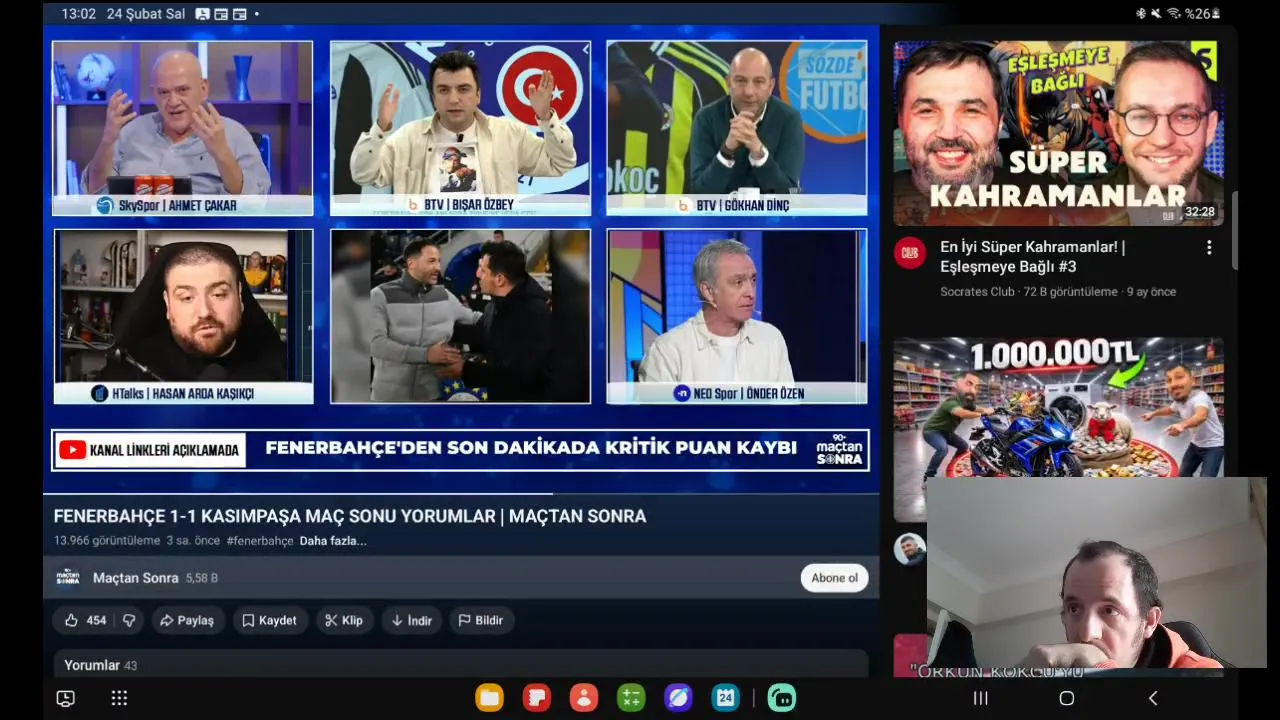Click the Önder Özen panel in video
Image resolution: width=1280 pixels, height=720 pixels.
click(737, 316)
